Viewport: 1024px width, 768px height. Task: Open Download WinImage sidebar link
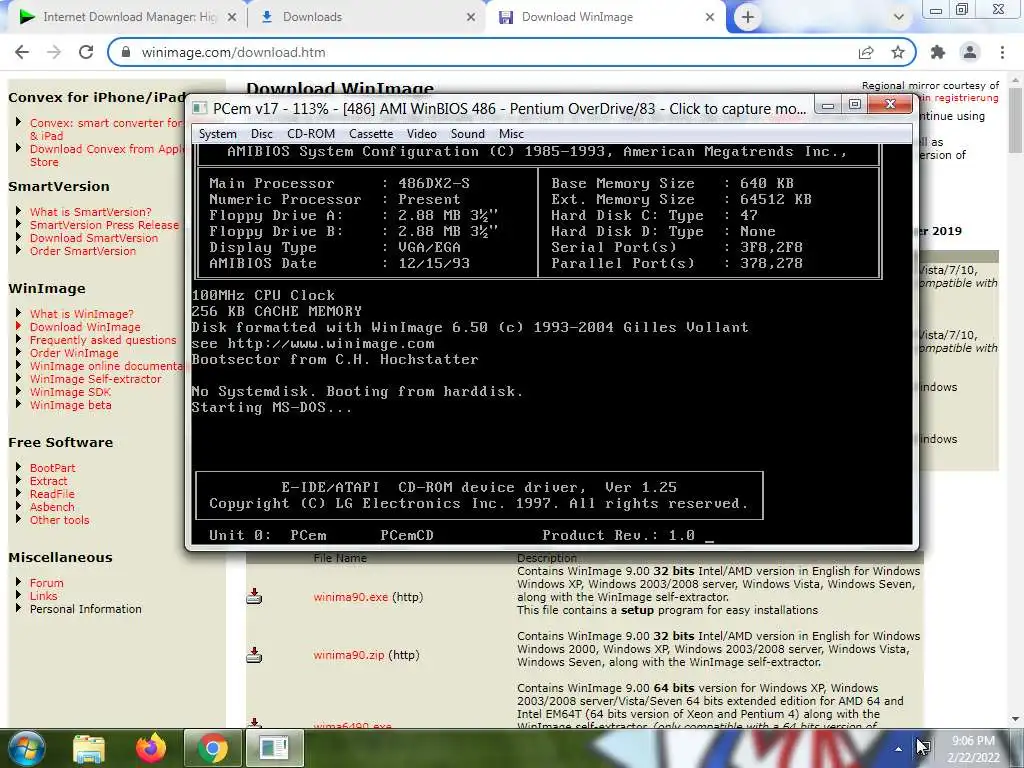point(85,327)
